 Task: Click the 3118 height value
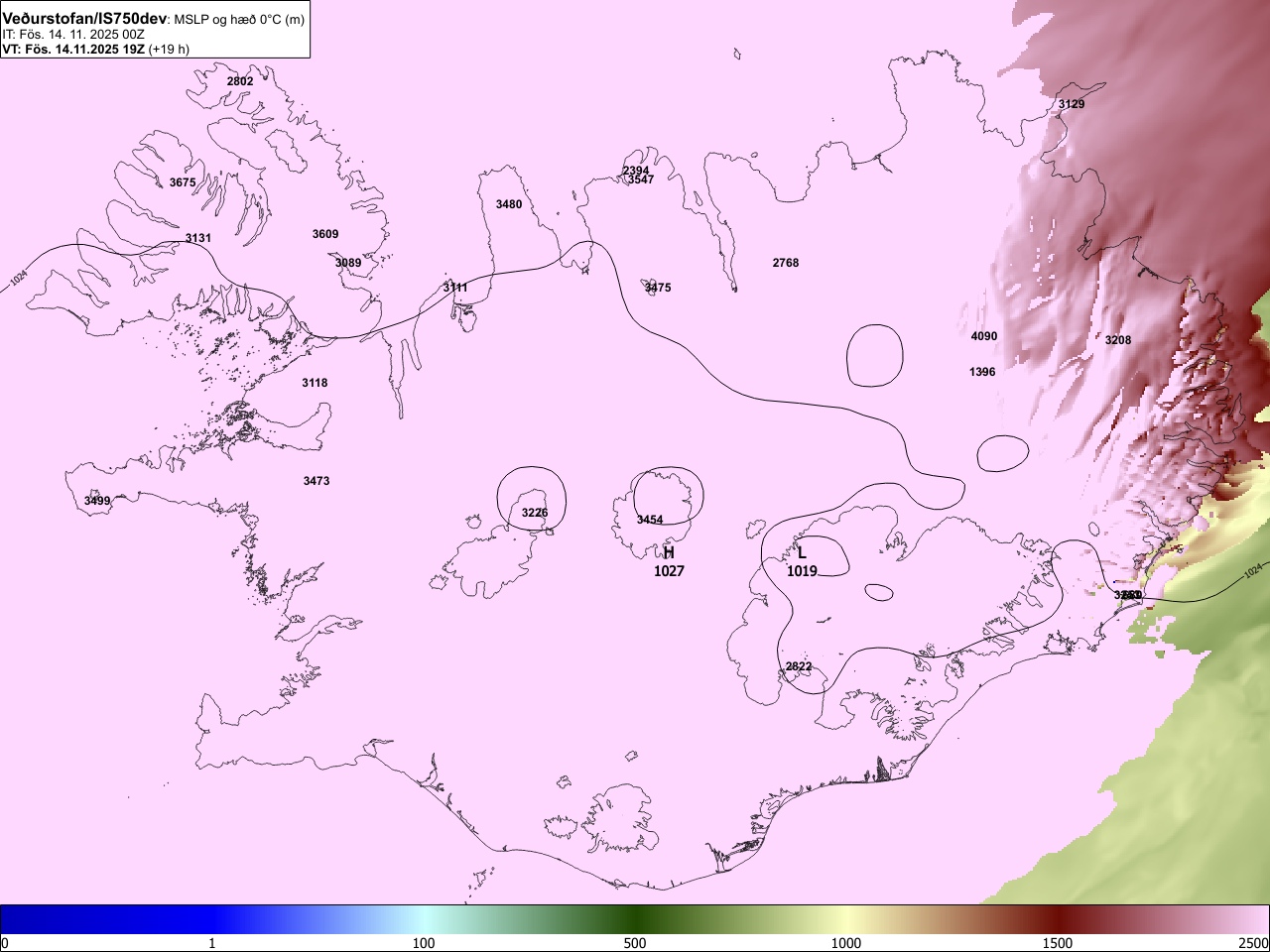(x=315, y=383)
